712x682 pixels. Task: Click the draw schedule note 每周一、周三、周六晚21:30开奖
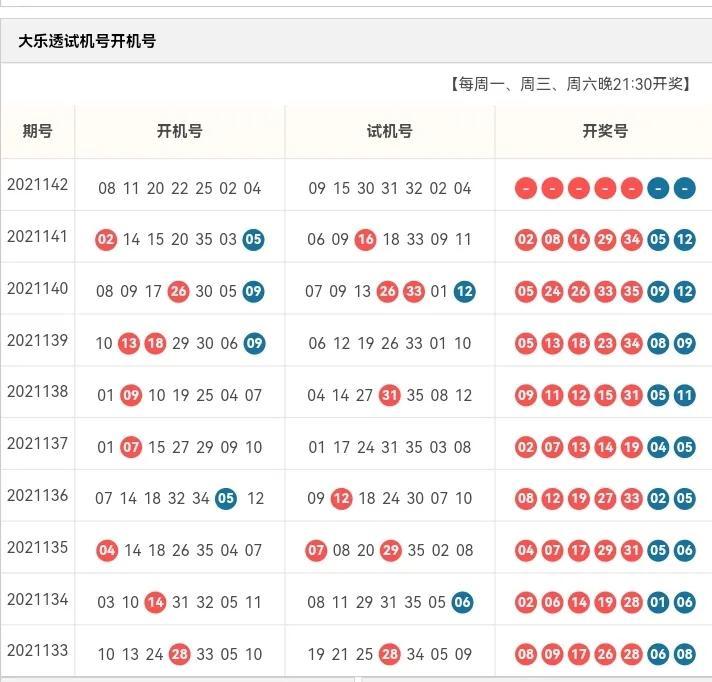coord(570,84)
